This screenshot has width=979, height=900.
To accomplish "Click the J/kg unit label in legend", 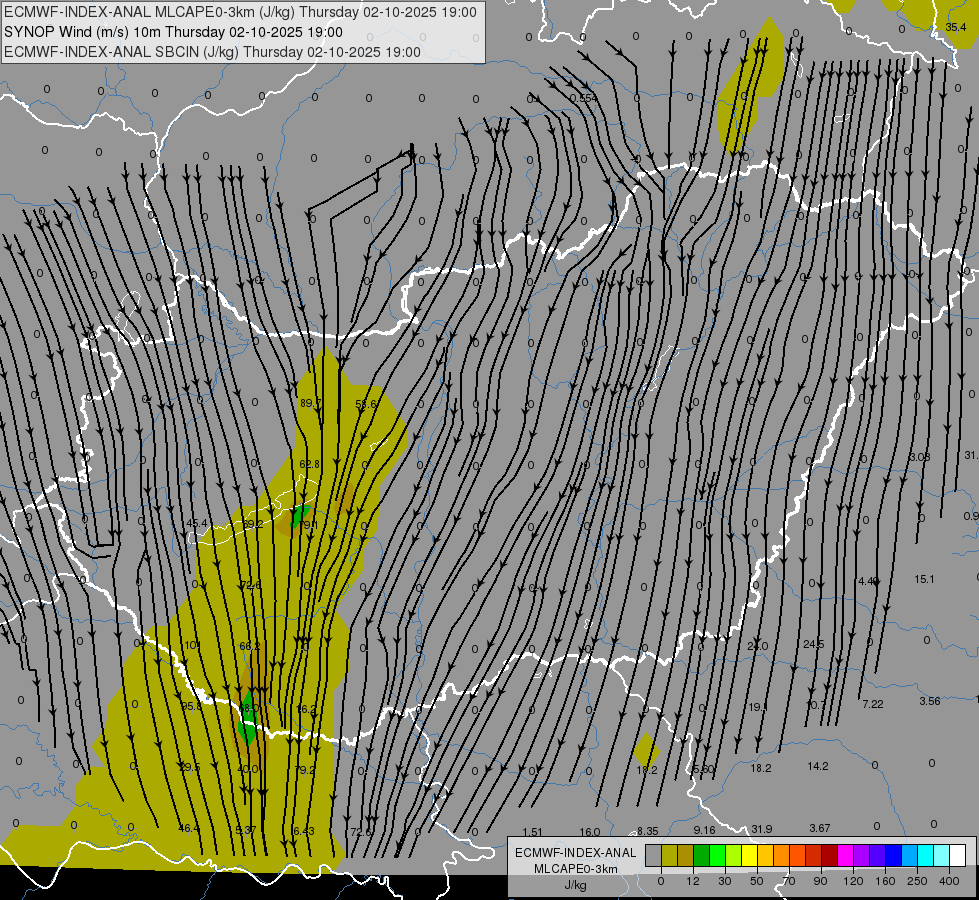I will point(574,884).
